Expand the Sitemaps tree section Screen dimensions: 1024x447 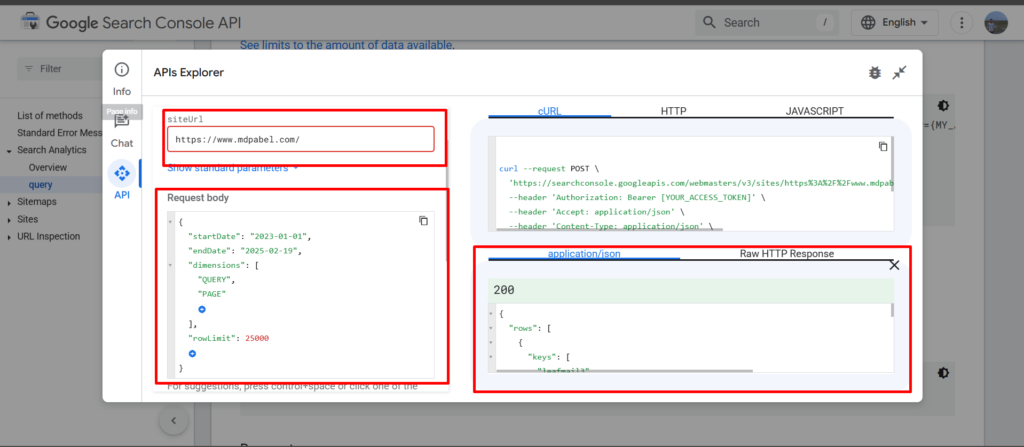pos(9,203)
